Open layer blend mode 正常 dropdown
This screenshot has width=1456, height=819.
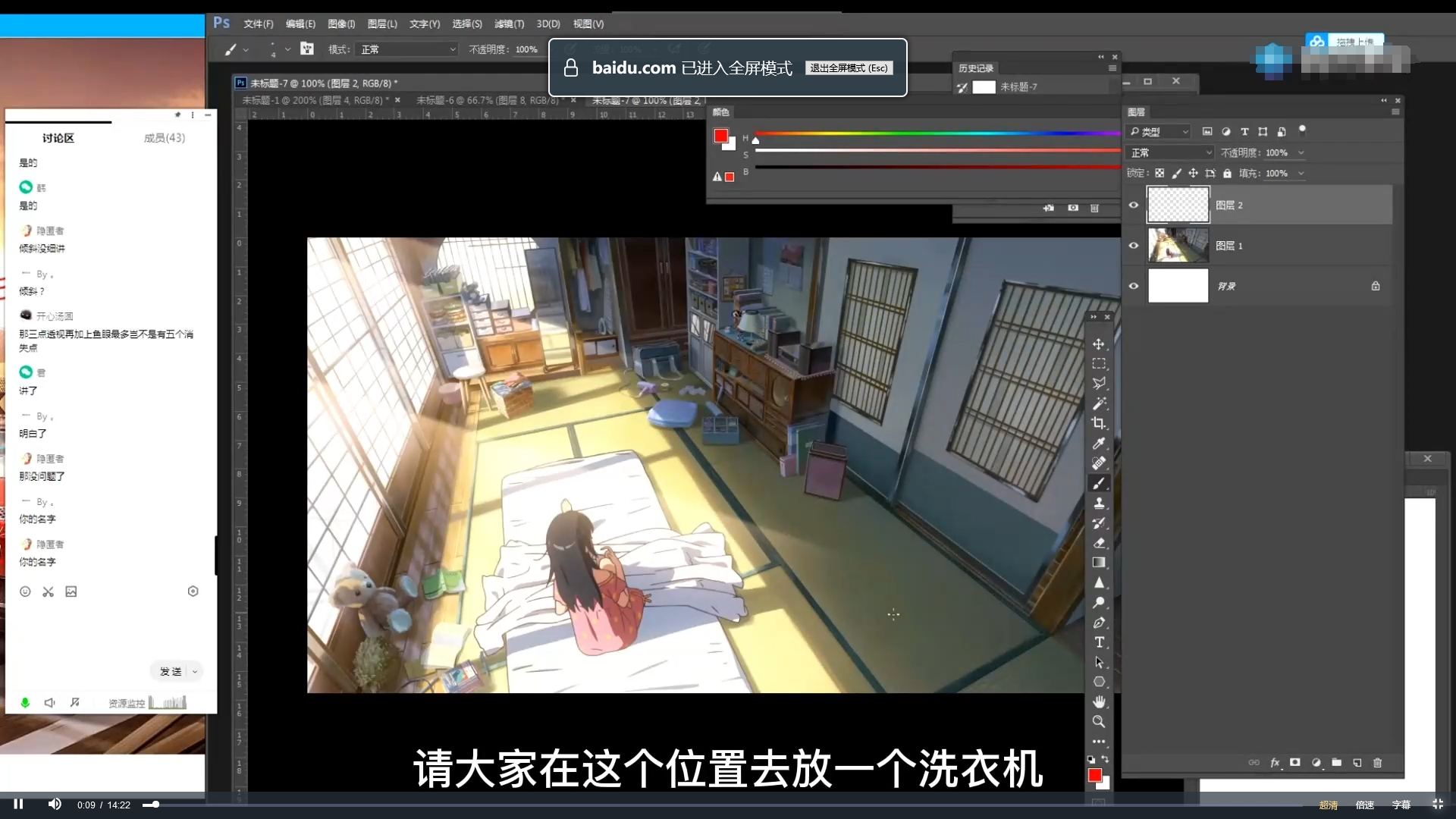point(1169,152)
